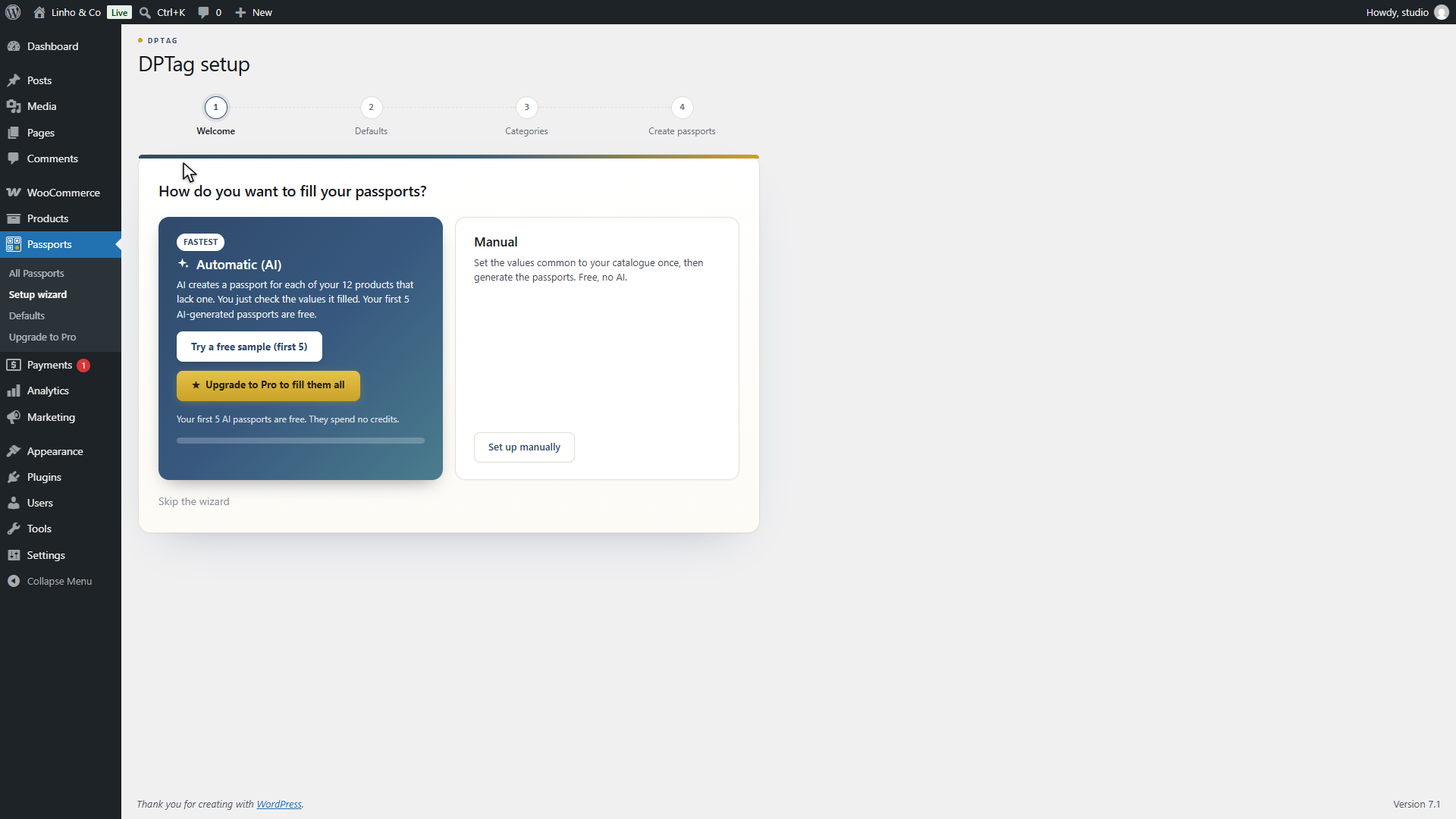
Task: Click the Linho & Co site name
Action: pos(76,12)
